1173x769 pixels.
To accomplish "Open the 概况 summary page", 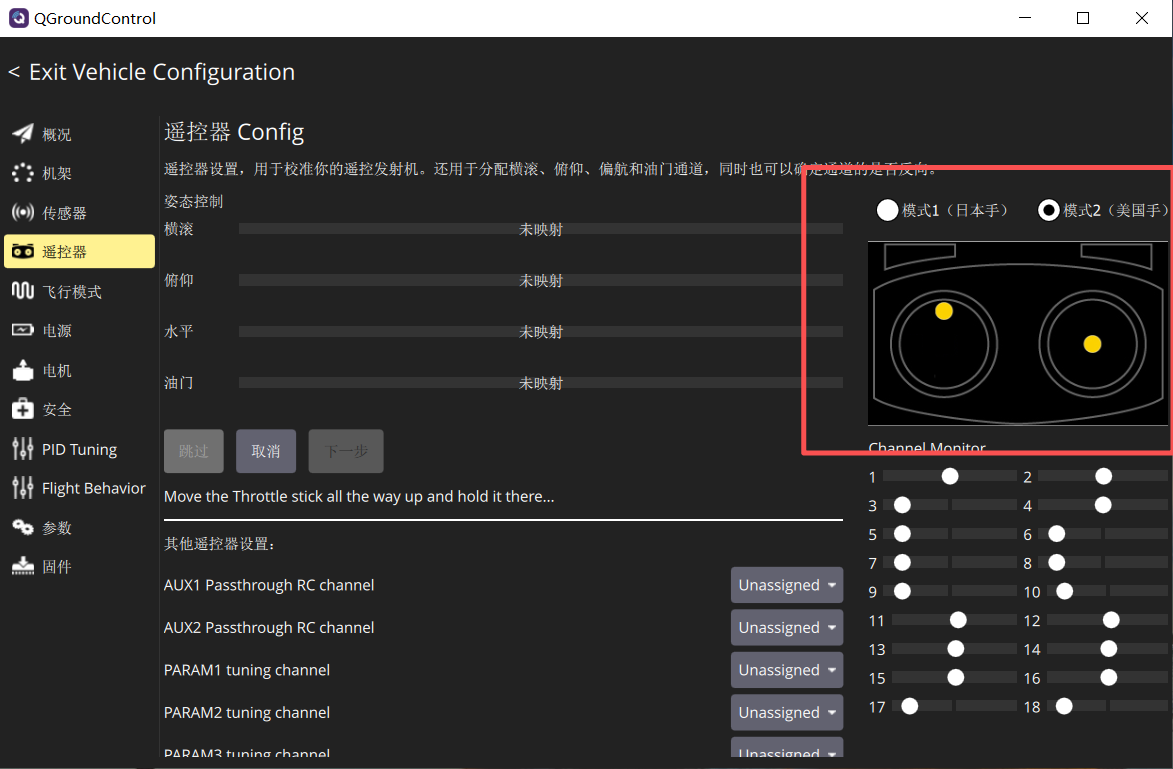I will click(x=79, y=134).
